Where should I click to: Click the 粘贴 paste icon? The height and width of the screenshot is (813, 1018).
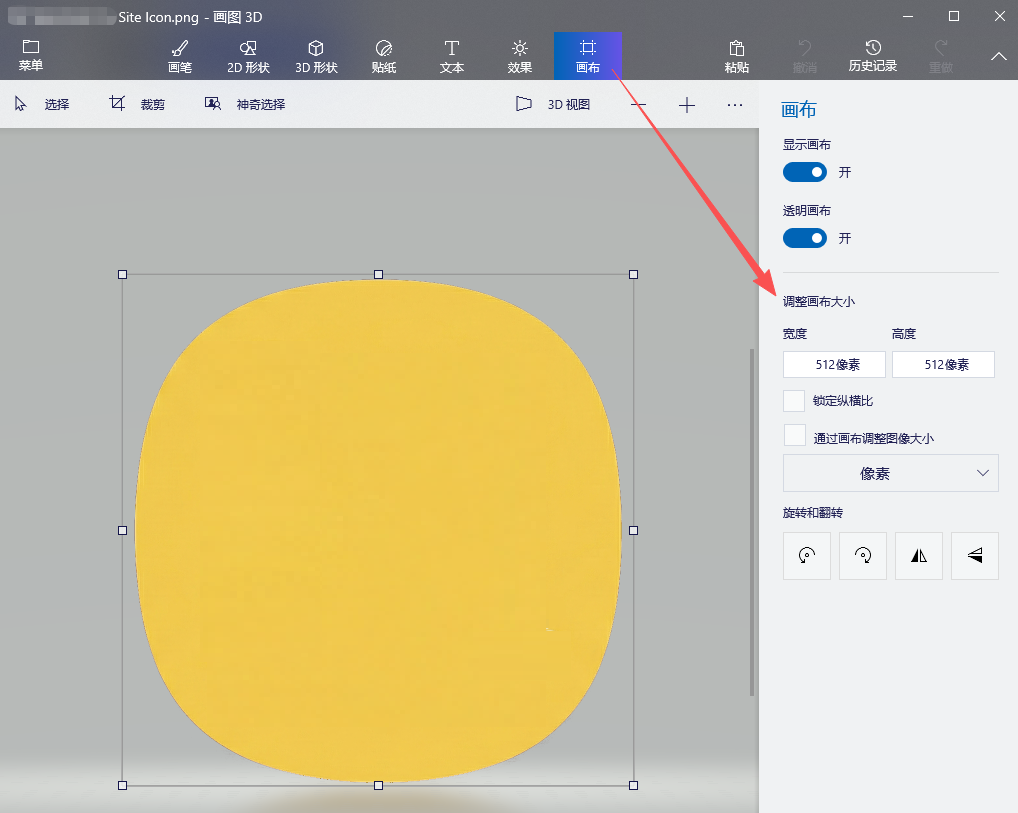(736, 48)
